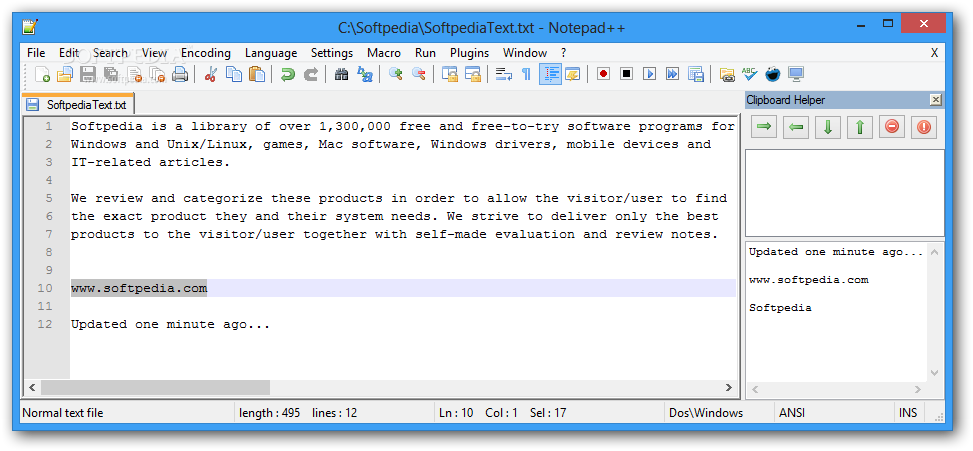Viewport: 973px width, 451px height.
Task: Start macro recording with red circle
Action: click(x=603, y=74)
